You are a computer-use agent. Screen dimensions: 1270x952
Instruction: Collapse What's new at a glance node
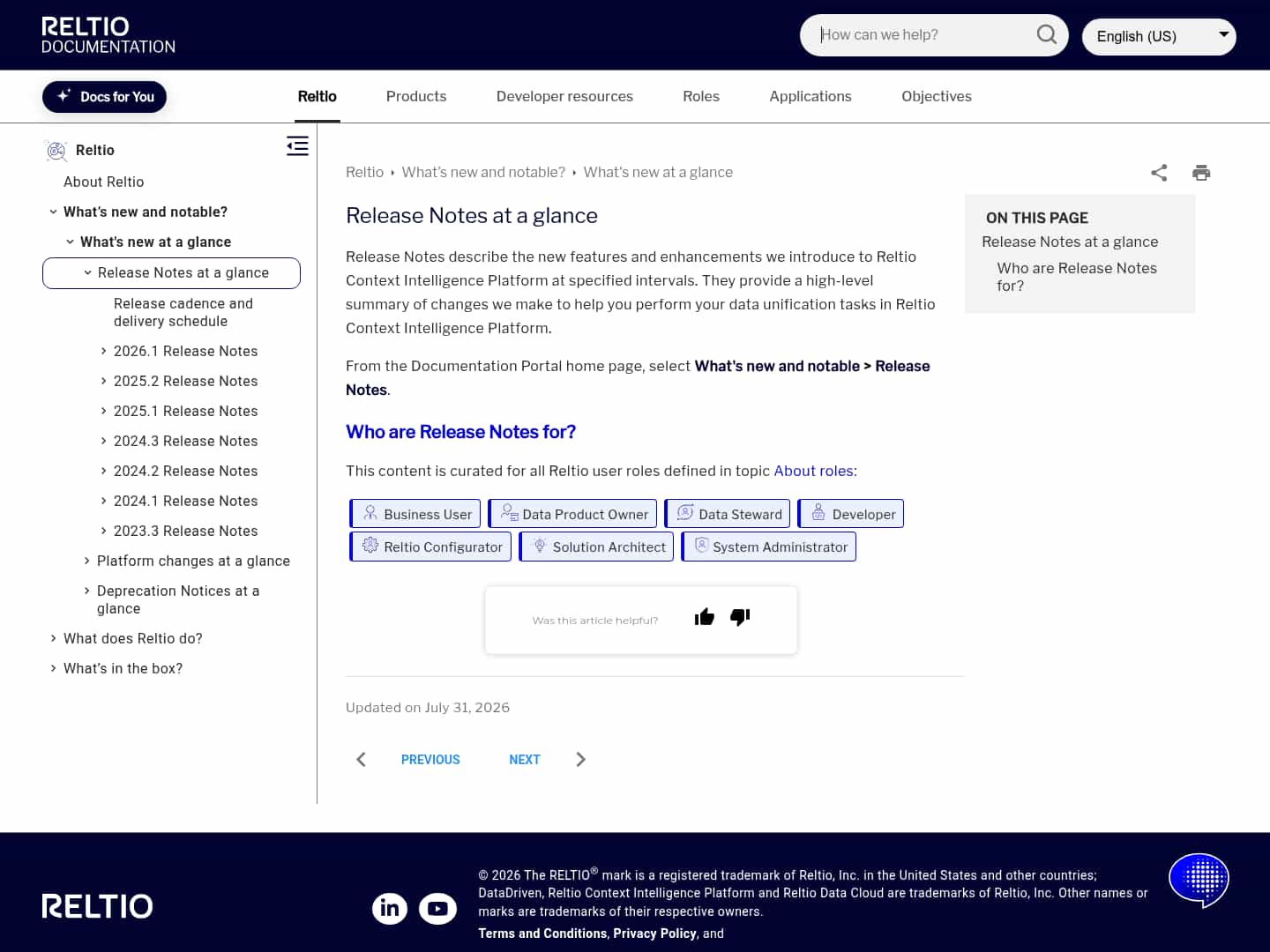(x=71, y=242)
